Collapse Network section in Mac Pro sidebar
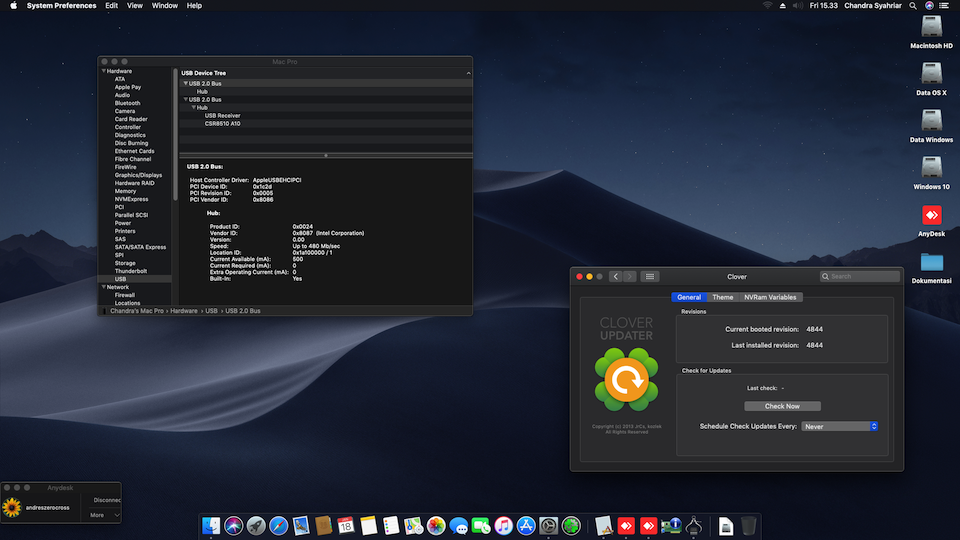Viewport: 960px width, 540px height. (x=103, y=287)
